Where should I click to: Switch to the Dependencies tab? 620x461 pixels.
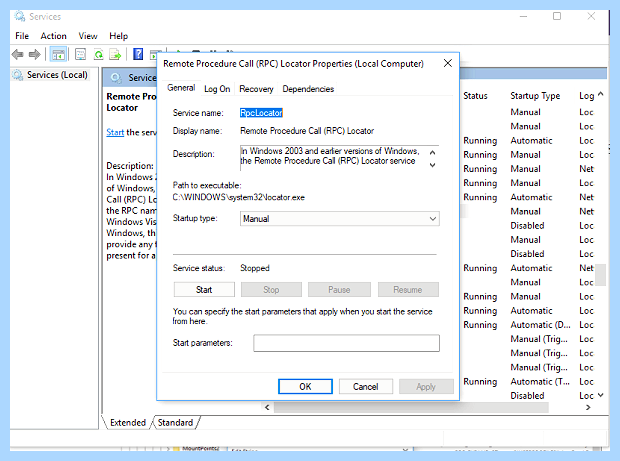(x=308, y=89)
